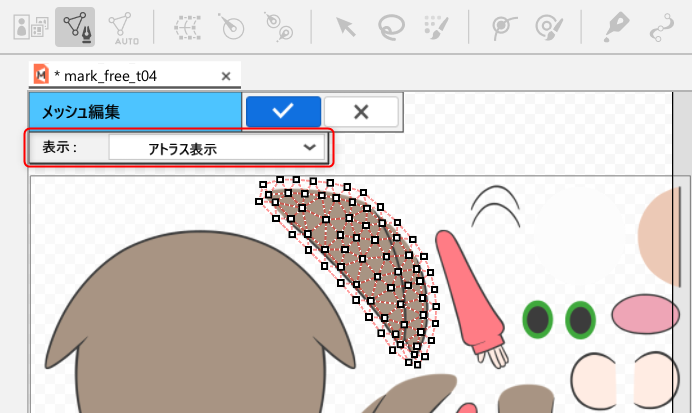The image size is (692, 413).
Task: Close the mark_free_t04 tab
Action: pos(226,75)
